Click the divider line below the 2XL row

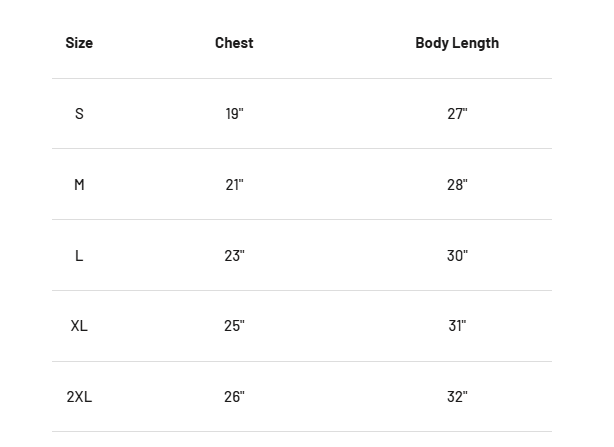[302, 432]
